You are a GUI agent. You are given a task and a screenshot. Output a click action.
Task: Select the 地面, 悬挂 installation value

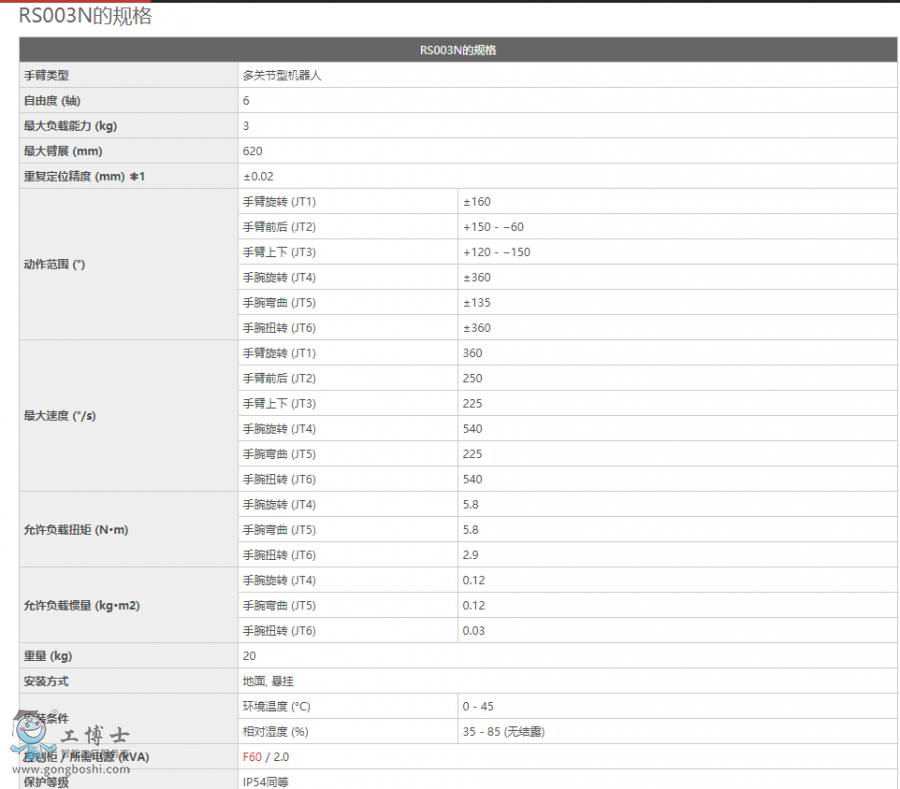point(271,681)
